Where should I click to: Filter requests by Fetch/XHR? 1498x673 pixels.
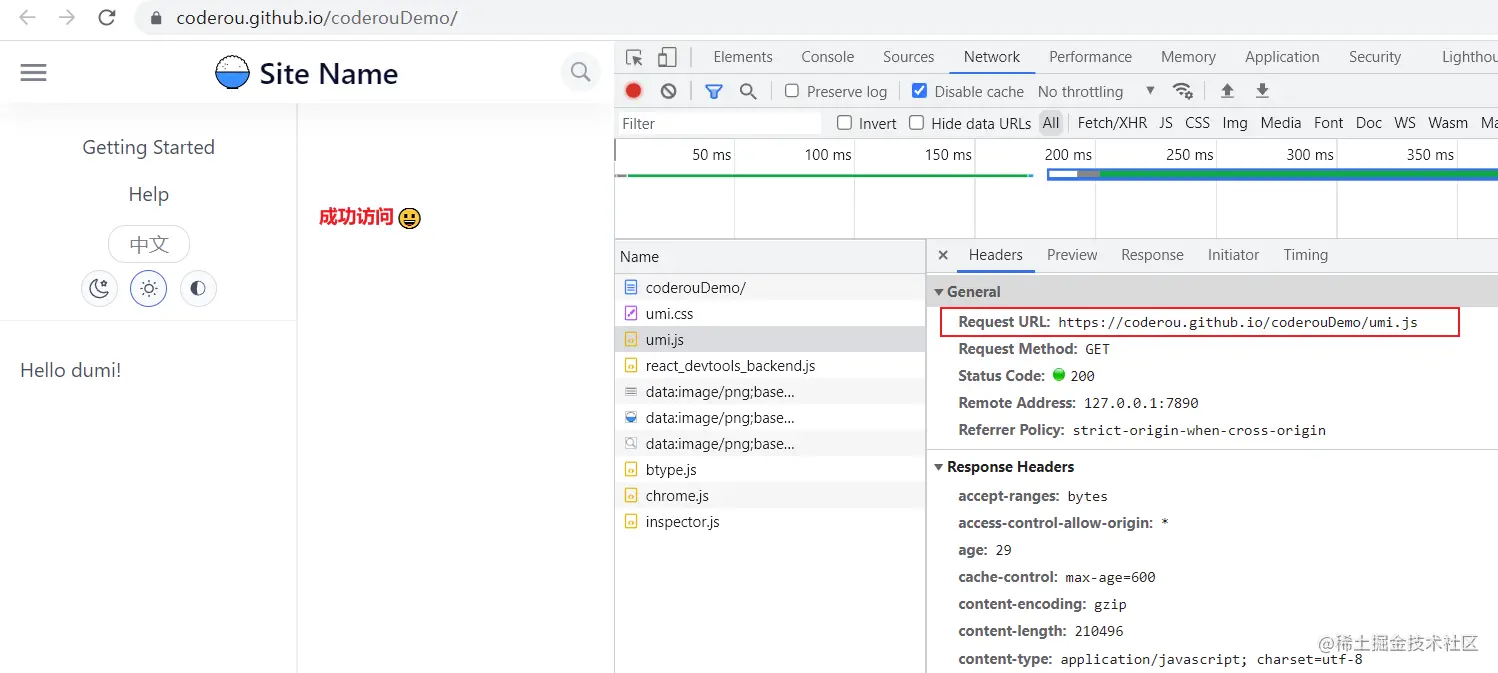click(x=1112, y=123)
